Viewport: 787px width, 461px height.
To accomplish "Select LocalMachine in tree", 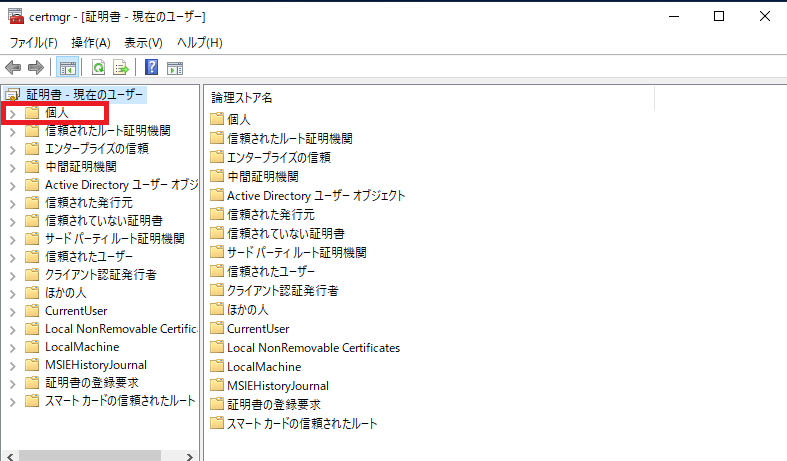I will pyautogui.click(x=82, y=347).
